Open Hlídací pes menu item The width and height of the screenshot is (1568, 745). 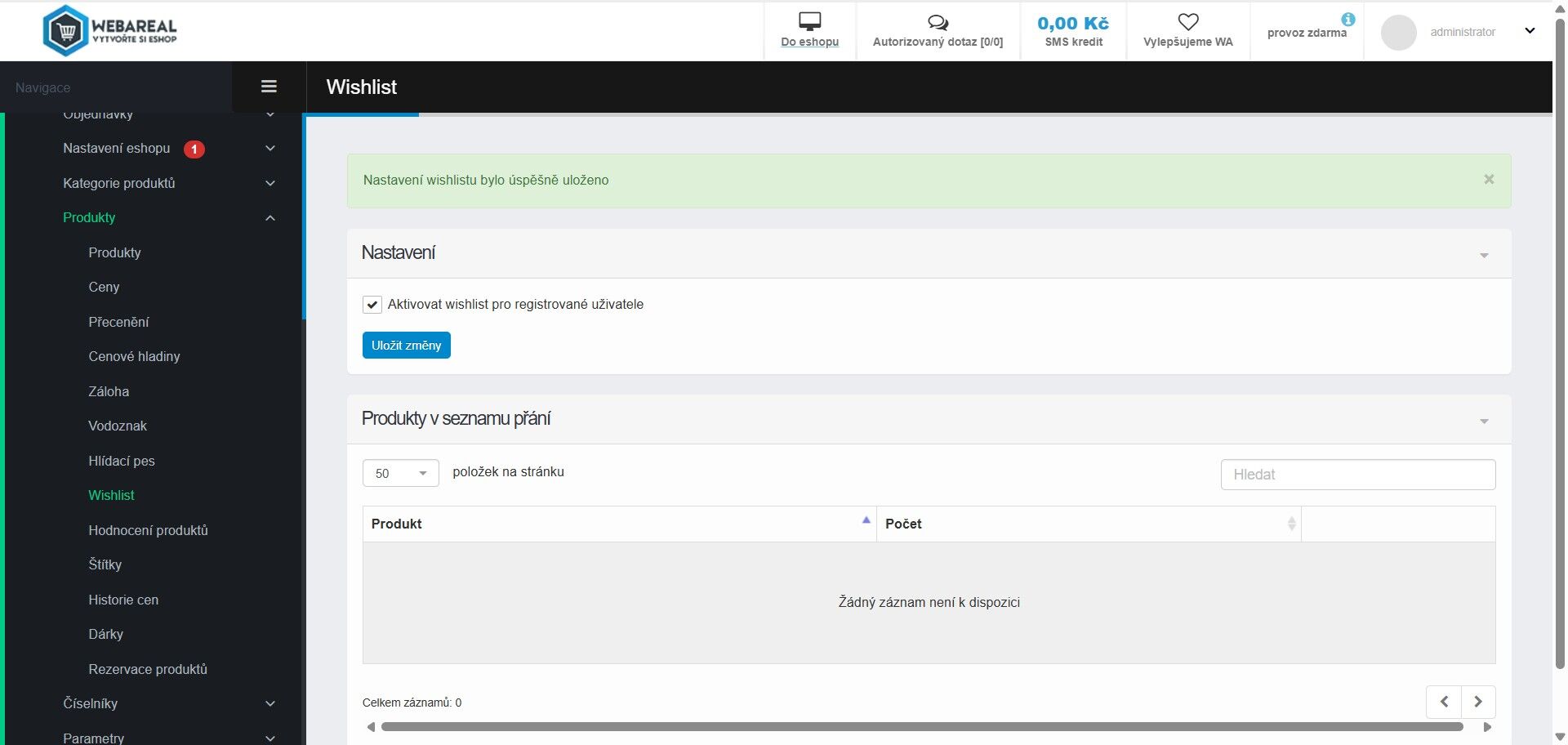122,461
